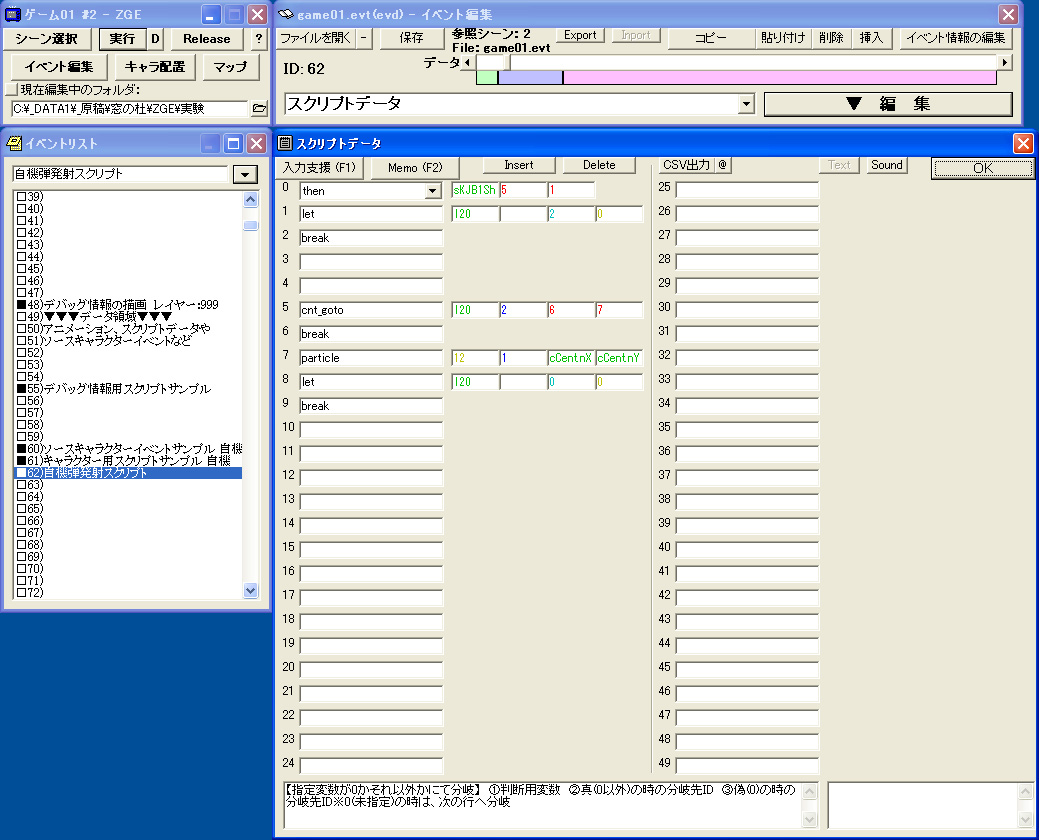Open マップ panel
The height and width of the screenshot is (840, 1039).
[x=231, y=67]
